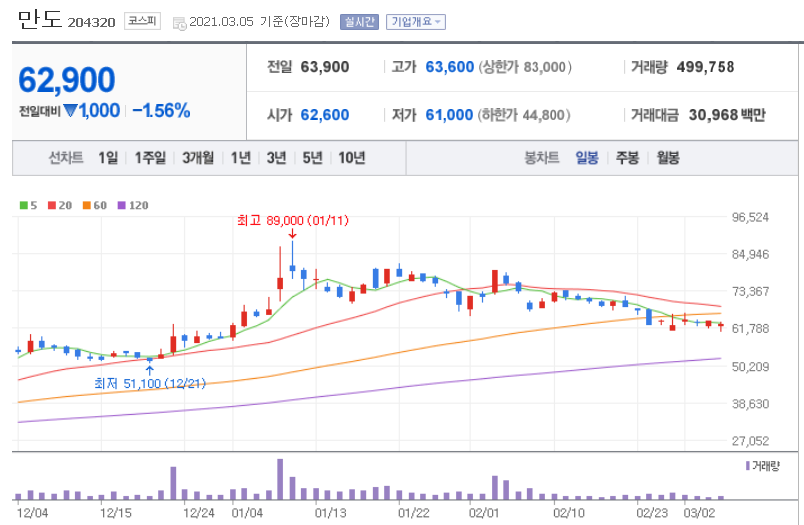Click the 03/02 date axis label
Viewport: 804px width, 525px height.
[x=699, y=513]
